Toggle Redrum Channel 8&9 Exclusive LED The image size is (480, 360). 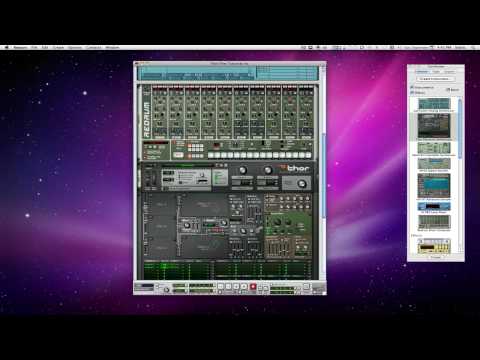(x=145, y=157)
